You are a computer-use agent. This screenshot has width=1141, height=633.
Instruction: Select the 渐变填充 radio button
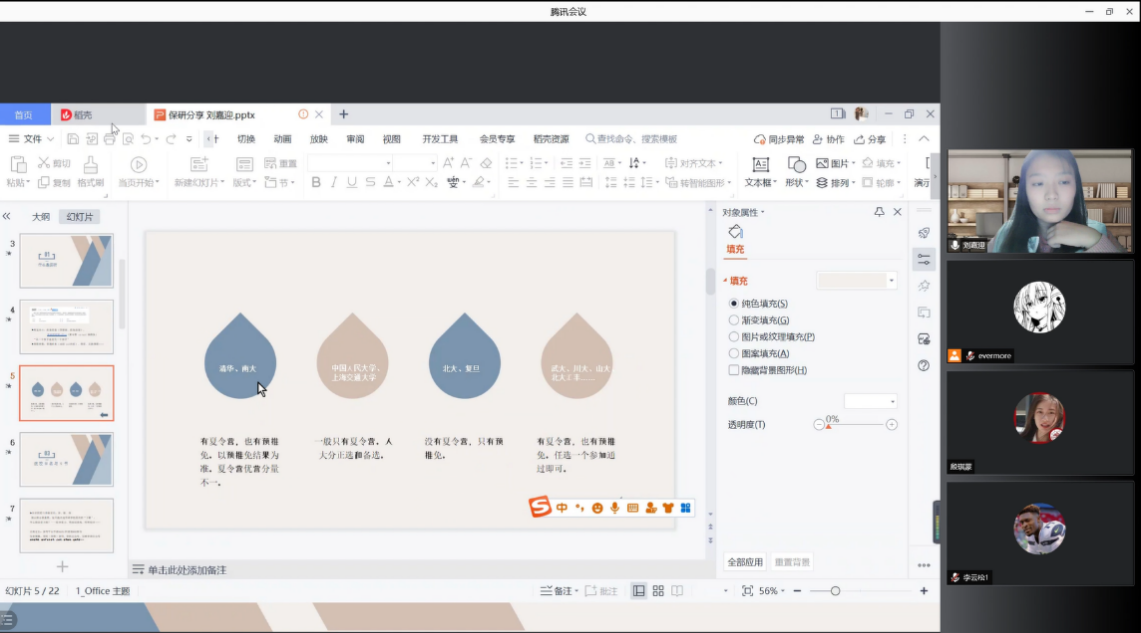[x=734, y=320]
